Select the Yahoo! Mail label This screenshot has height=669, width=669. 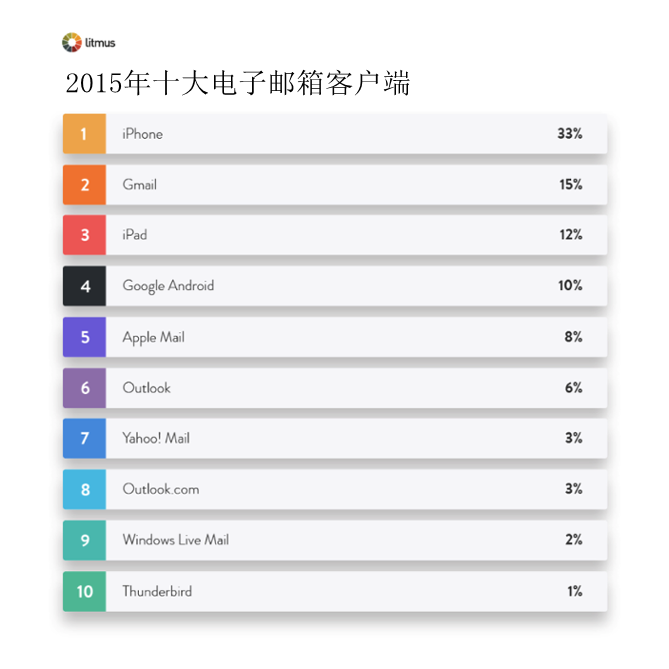tap(156, 438)
